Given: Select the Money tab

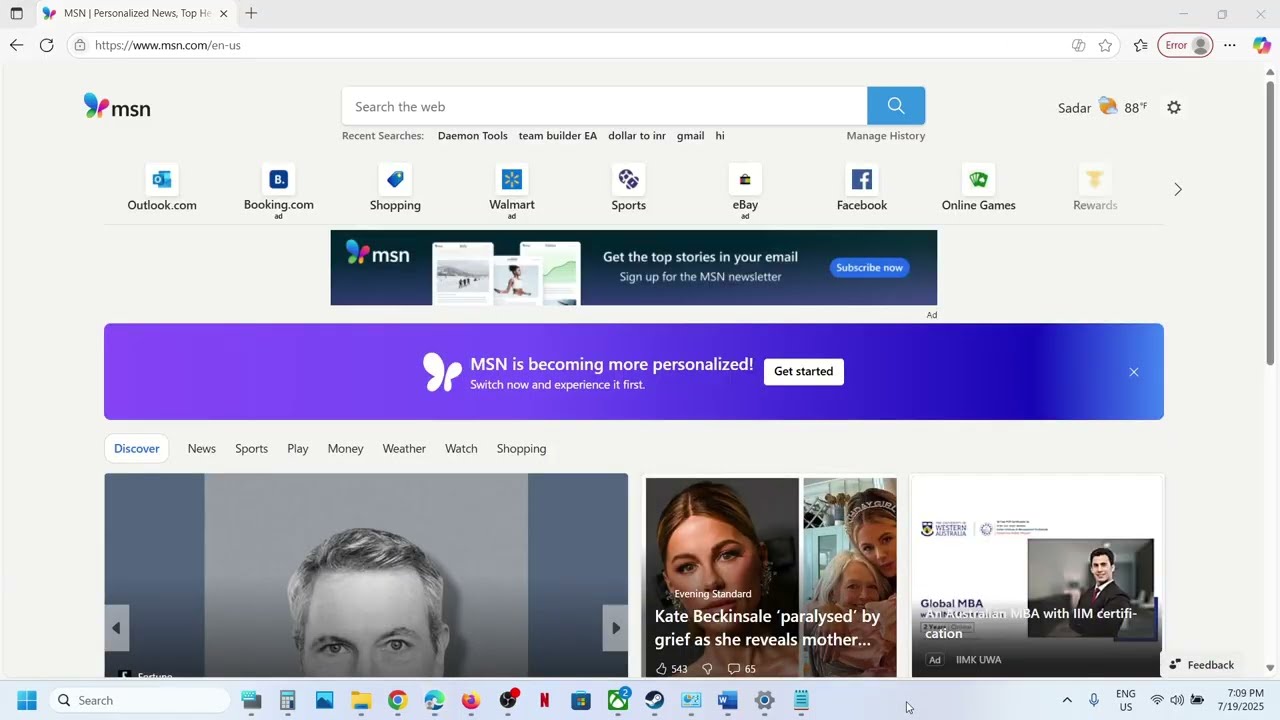Looking at the screenshot, I should point(346,448).
